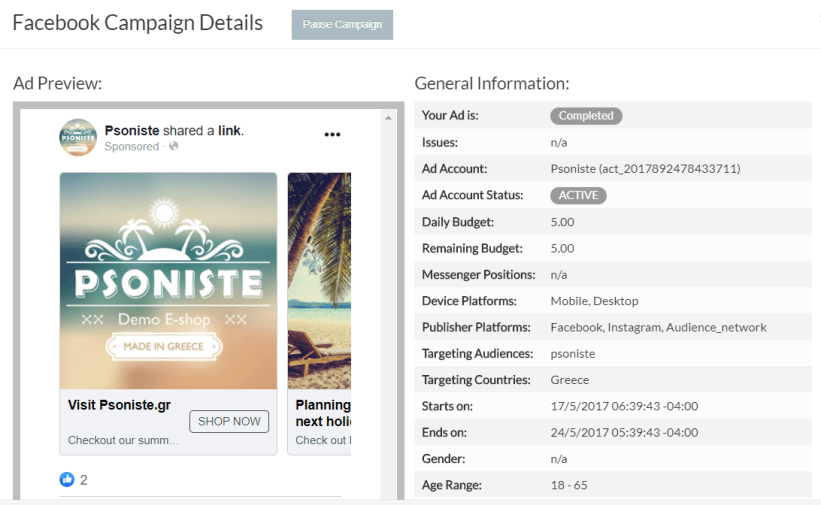Click the Pause Campaign button

[x=342, y=25]
